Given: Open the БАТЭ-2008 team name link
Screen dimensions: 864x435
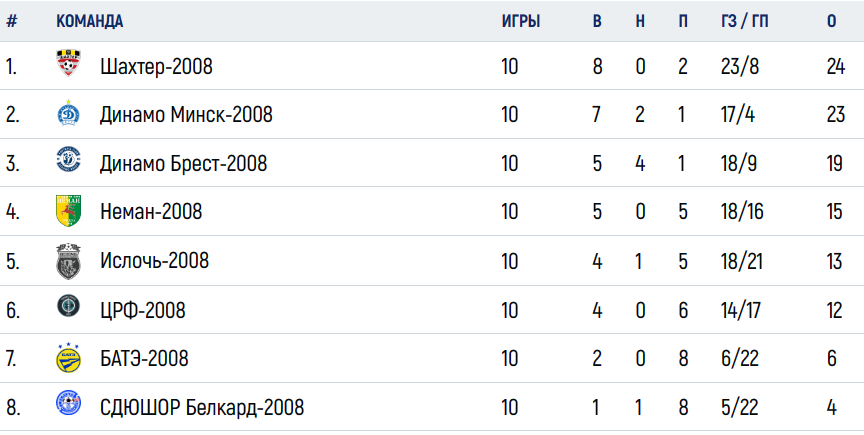Looking at the screenshot, I should (144, 358).
